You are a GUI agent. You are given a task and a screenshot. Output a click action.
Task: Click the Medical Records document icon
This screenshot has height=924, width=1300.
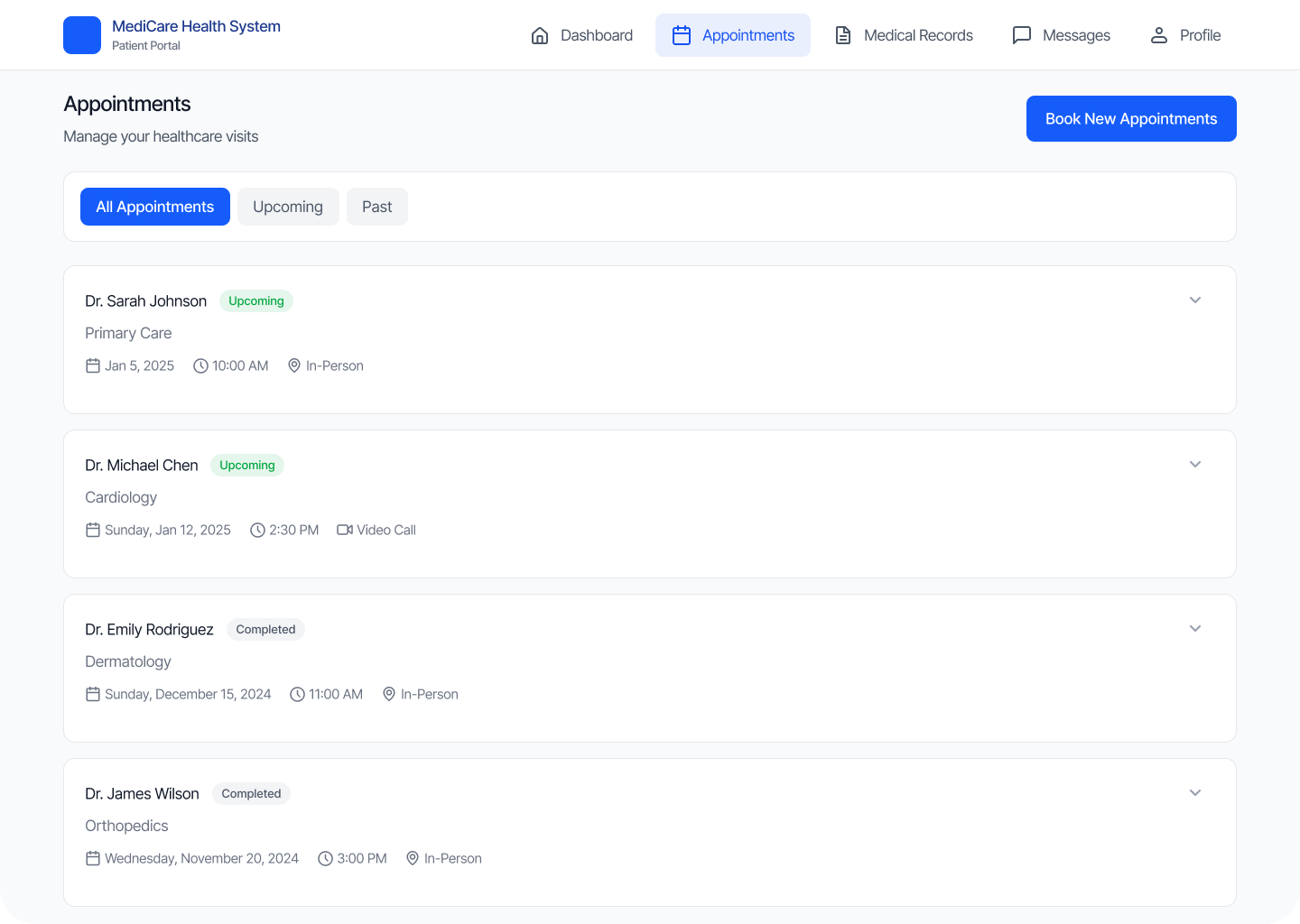[843, 35]
